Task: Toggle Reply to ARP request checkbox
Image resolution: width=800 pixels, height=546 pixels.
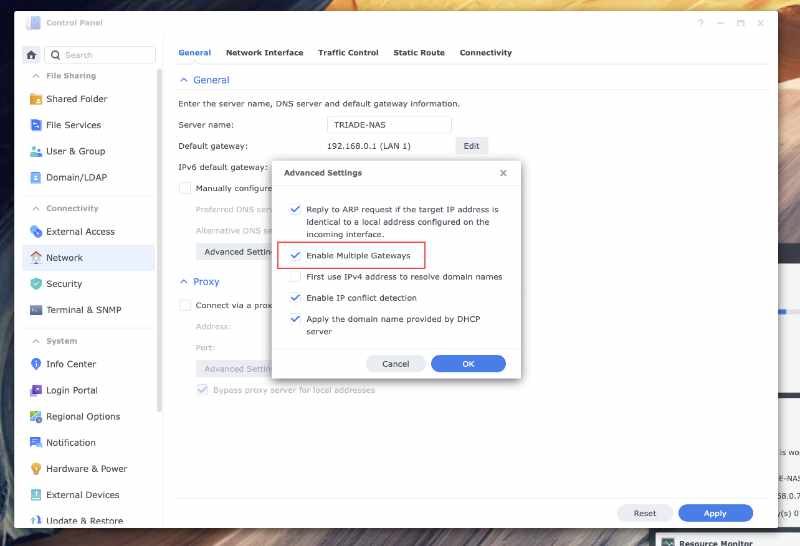Action: 295,210
